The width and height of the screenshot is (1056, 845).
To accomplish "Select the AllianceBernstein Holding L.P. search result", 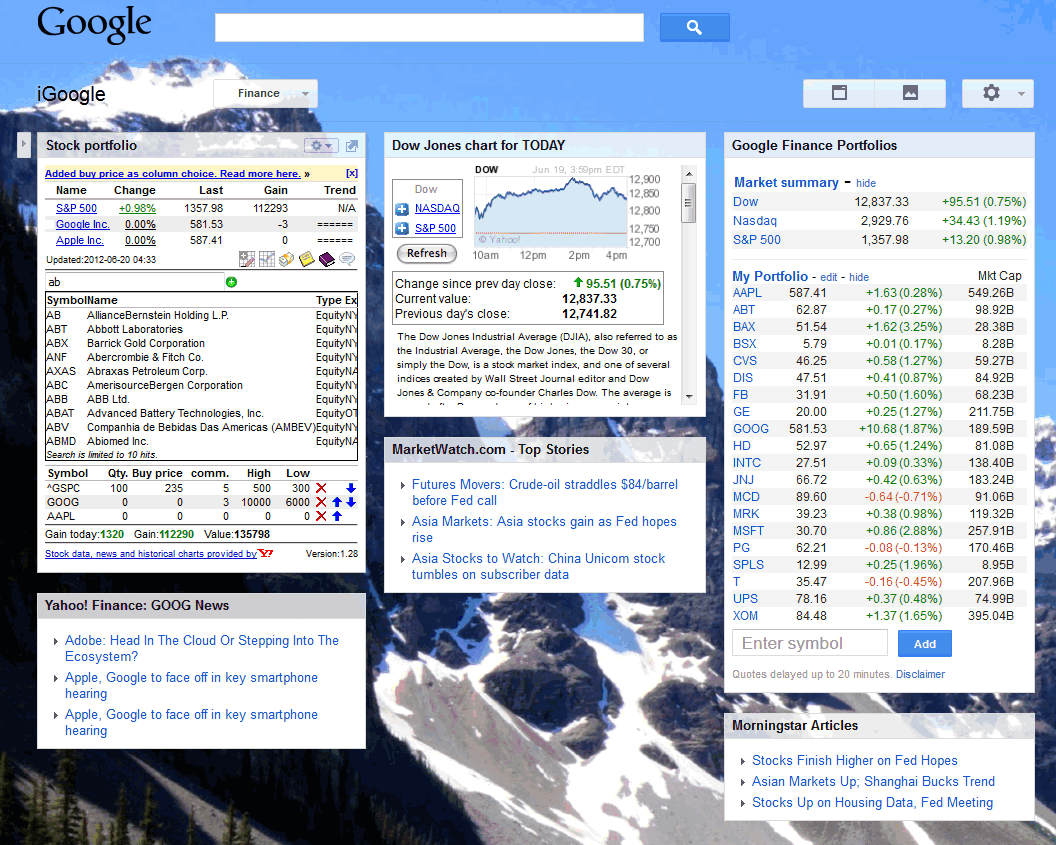I will pos(201,315).
